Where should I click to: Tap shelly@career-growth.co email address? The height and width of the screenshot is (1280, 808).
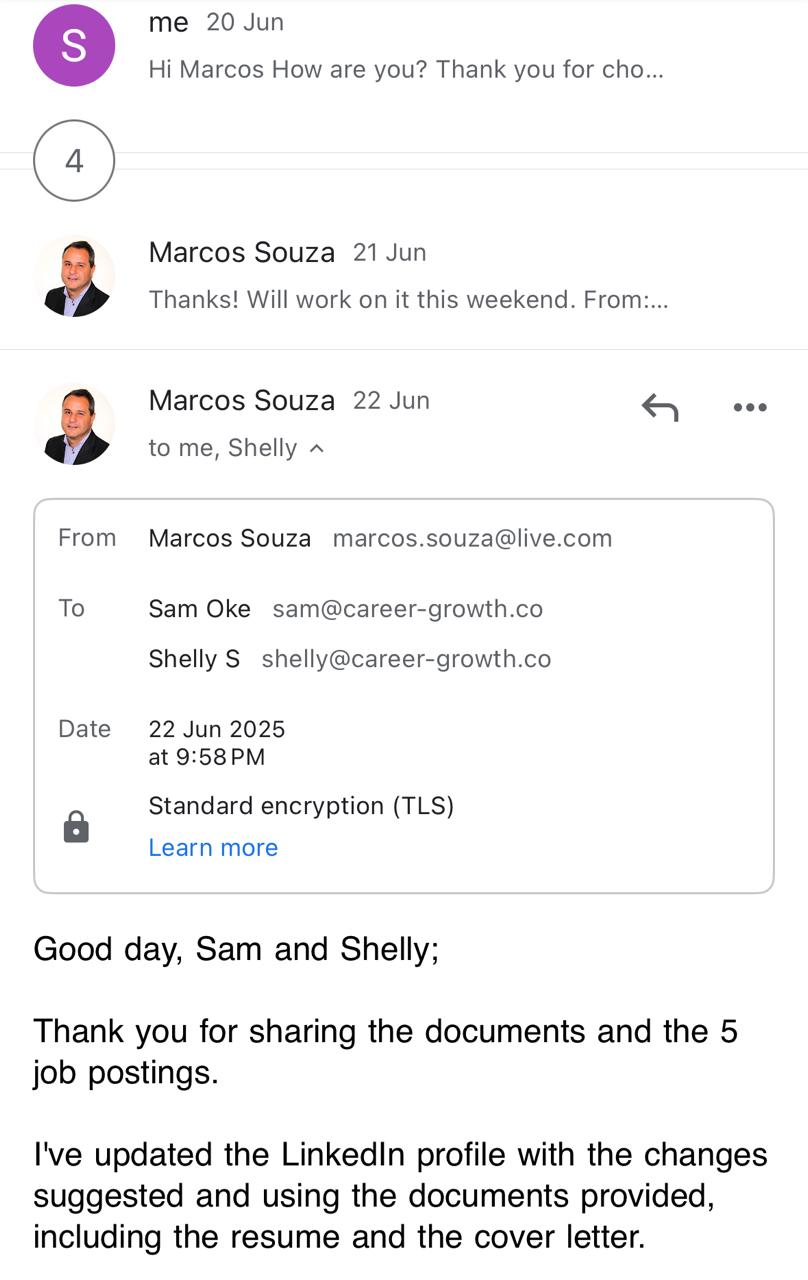(x=406, y=659)
